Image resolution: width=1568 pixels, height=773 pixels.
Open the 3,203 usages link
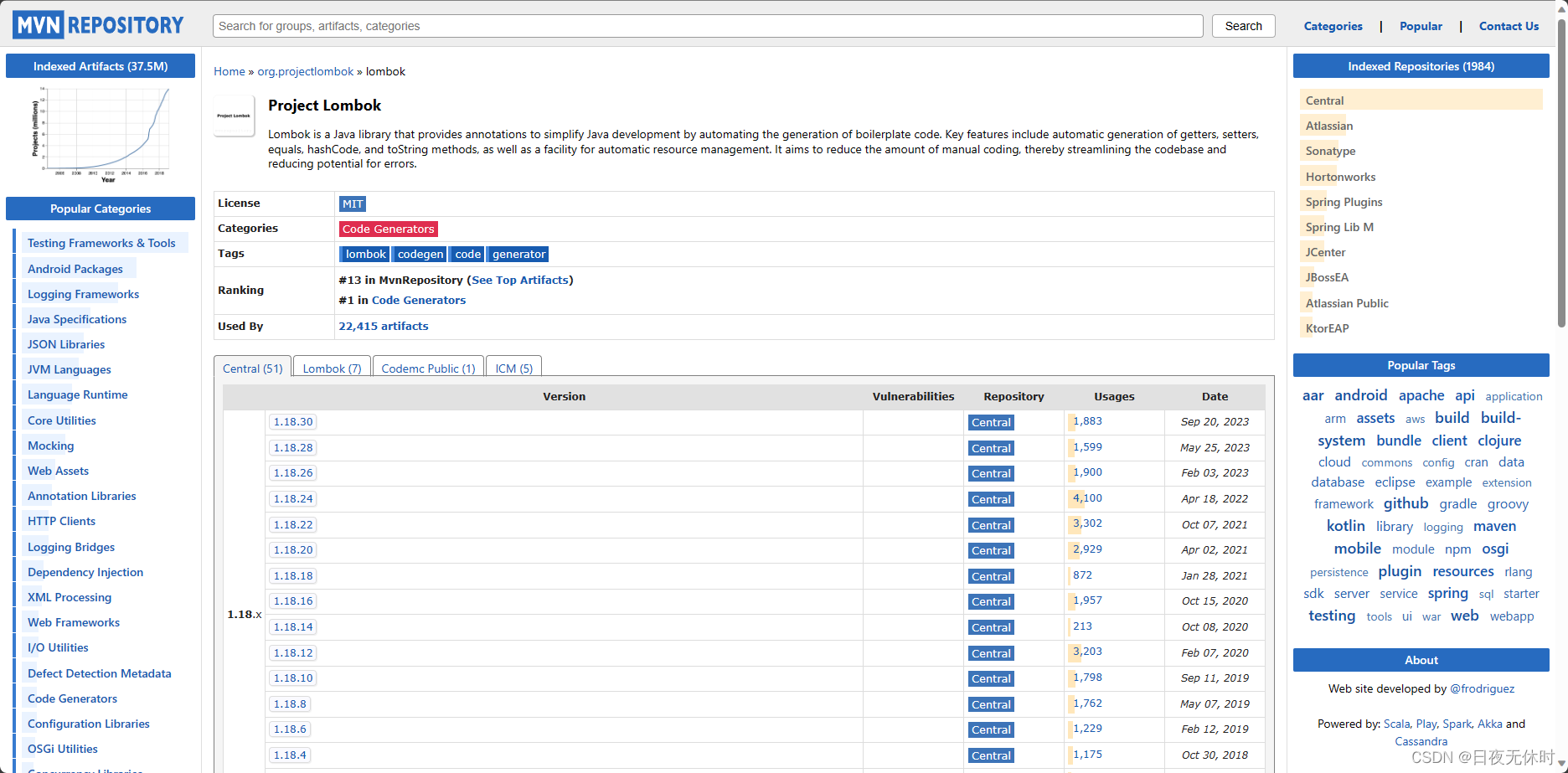coord(1087,652)
